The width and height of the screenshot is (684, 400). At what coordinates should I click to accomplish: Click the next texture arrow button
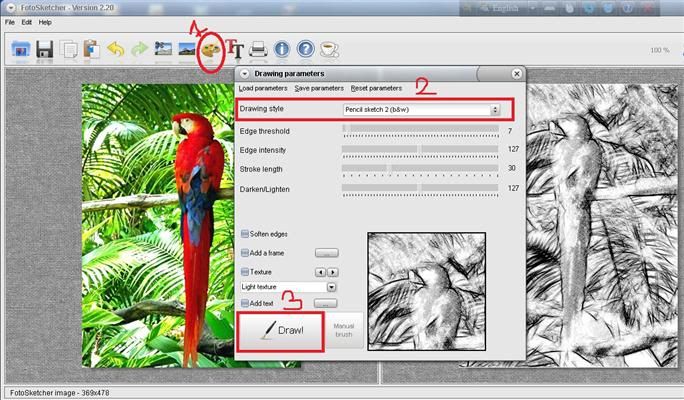coord(333,272)
